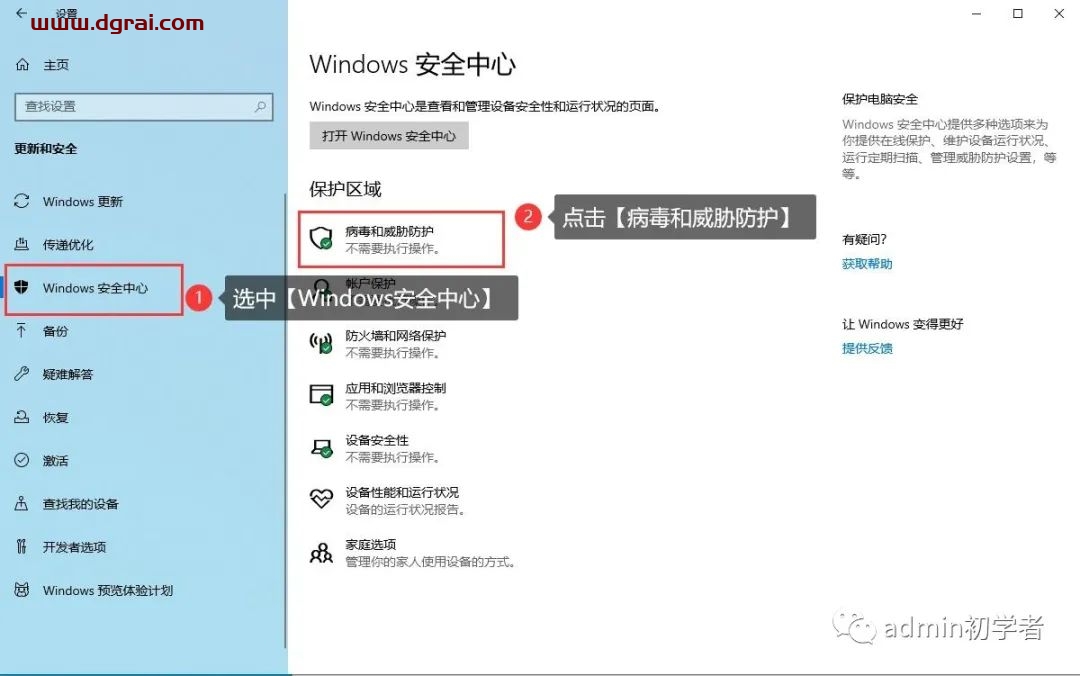This screenshot has width=1080, height=676.
Task: Click the 备份 upload arrow icon
Action: pos(21,331)
